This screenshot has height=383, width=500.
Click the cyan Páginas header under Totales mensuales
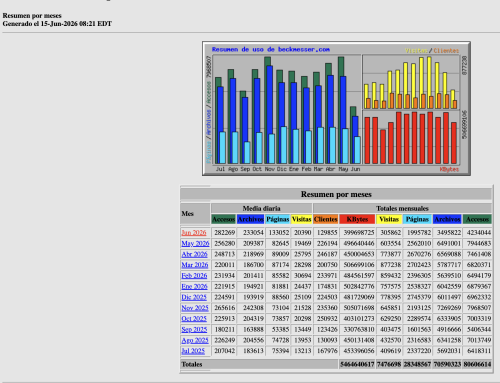(417, 219)
